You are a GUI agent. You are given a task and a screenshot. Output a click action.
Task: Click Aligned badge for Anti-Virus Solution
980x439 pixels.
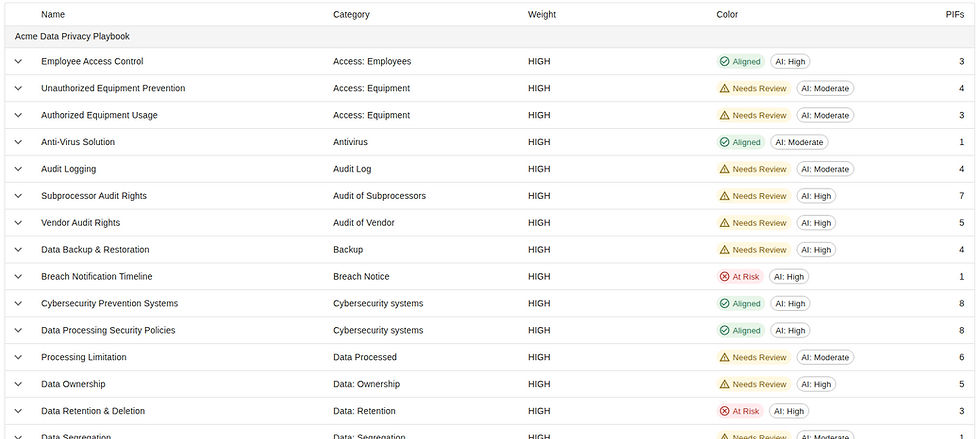click(x=741, y=142)
